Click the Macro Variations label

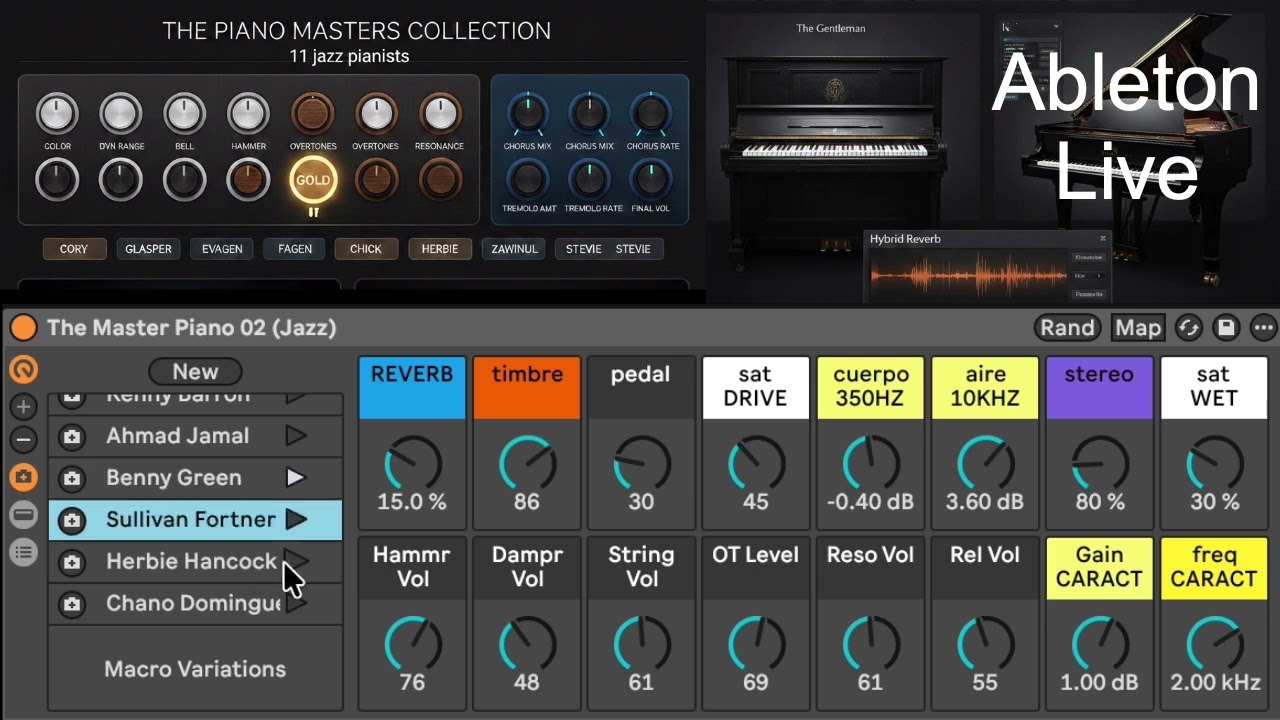click(195, 669)
